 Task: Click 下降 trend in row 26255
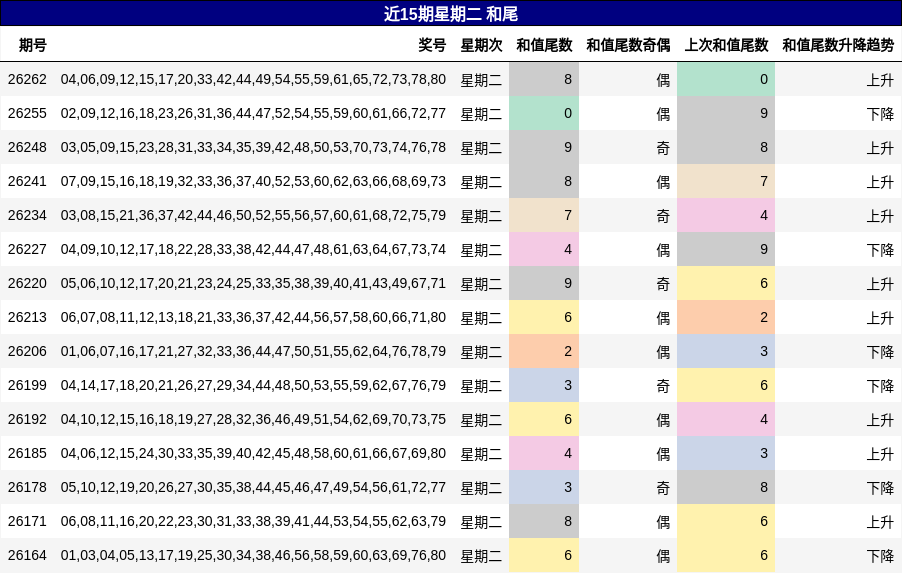[x=880, y=114]
